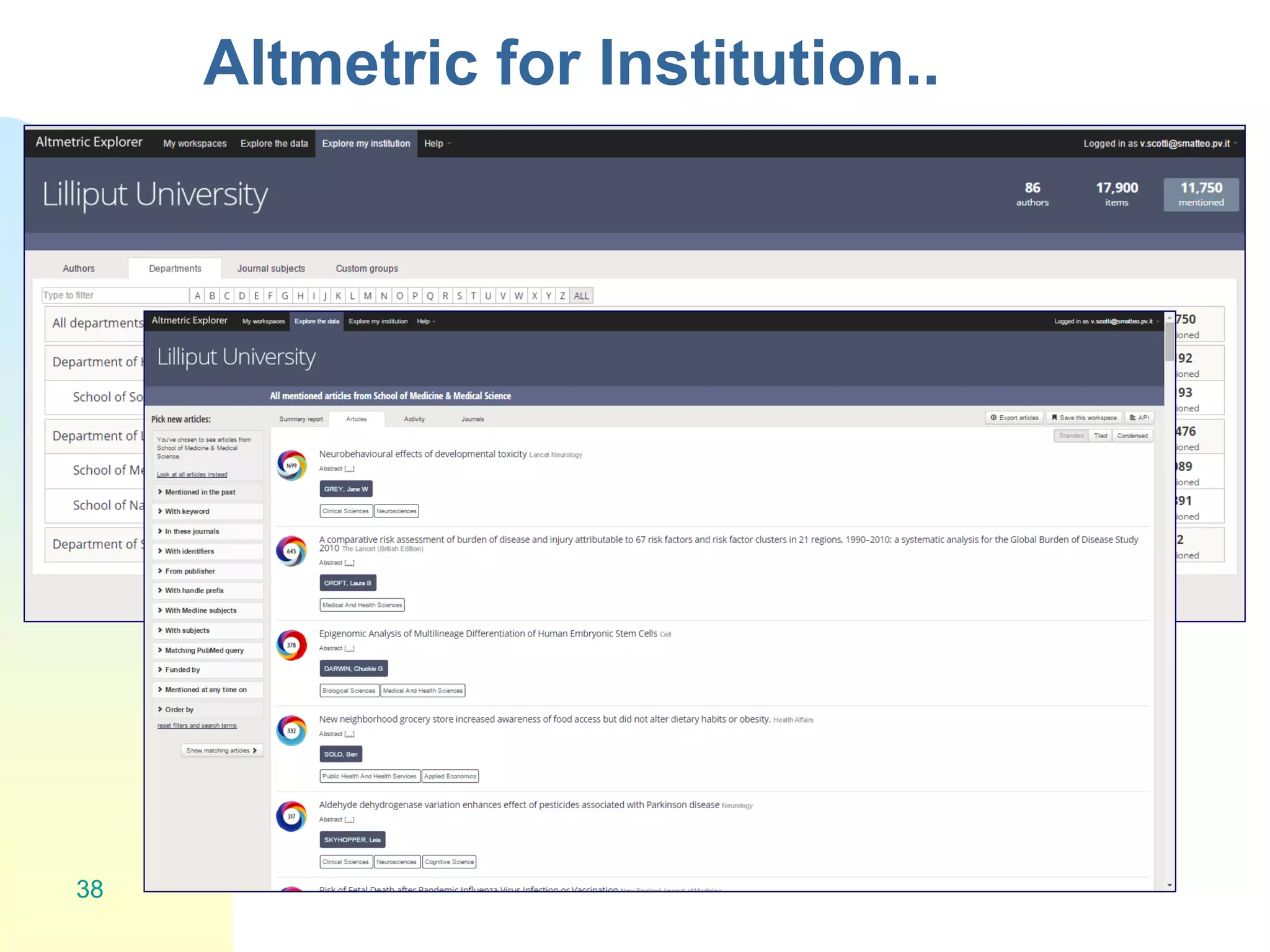The image size is (1270, 952).
Task: Click the 'Applied Economics' subject tag
Action: pyautogui.click(x=450, y=776)
